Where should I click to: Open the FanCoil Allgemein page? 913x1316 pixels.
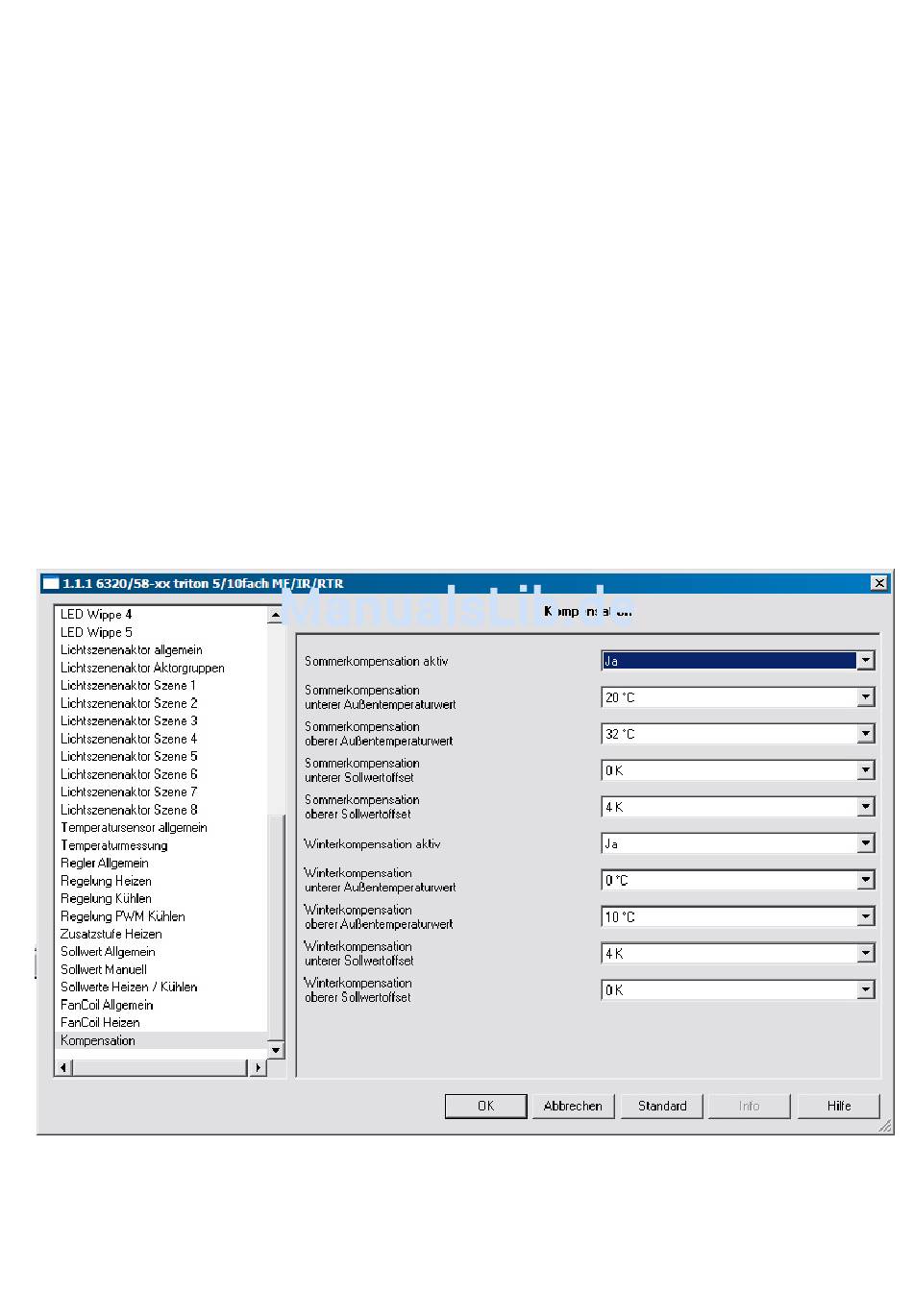[107, 1006]
